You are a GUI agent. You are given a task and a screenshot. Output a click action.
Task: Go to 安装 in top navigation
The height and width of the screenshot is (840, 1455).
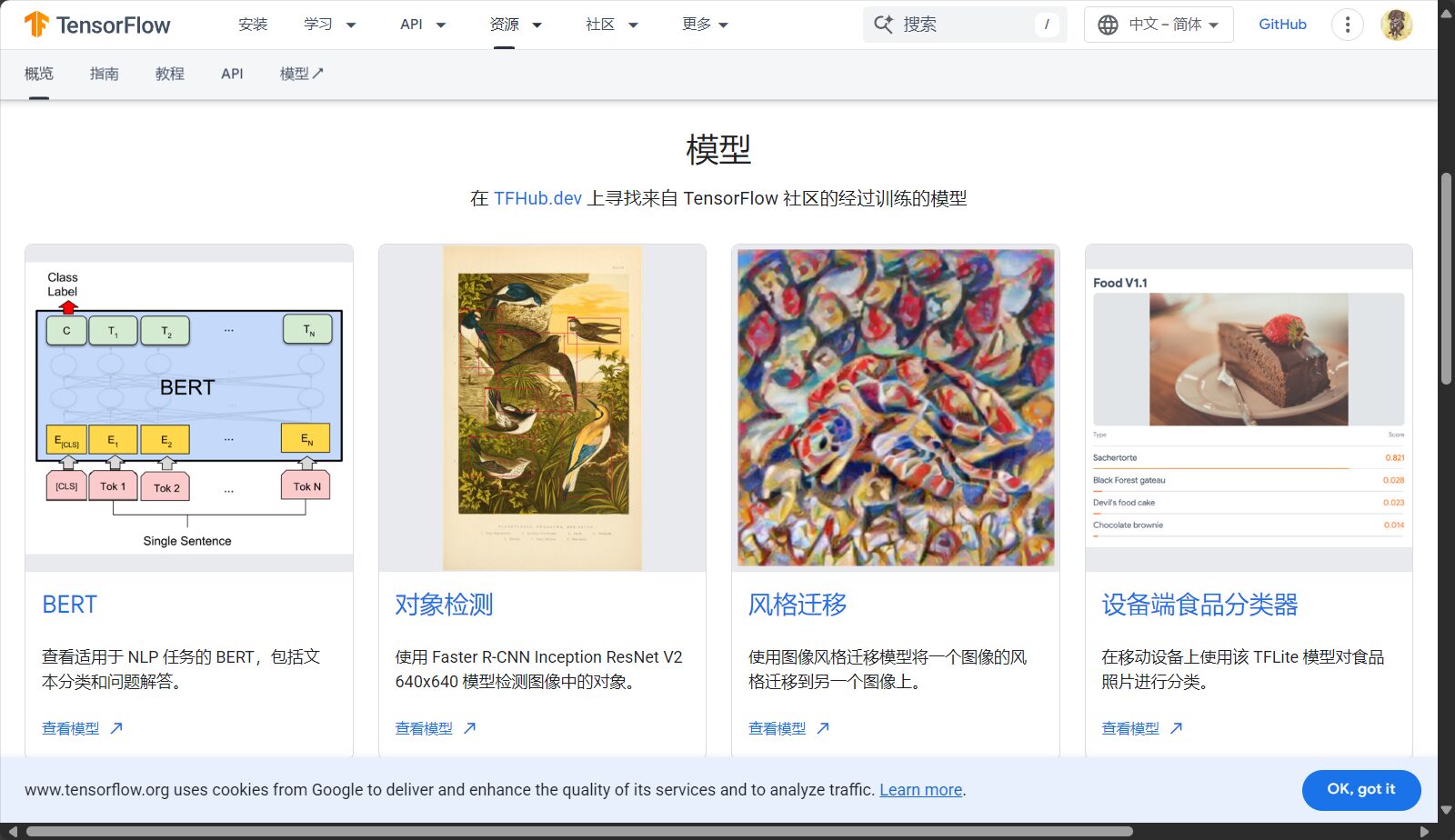253,25
